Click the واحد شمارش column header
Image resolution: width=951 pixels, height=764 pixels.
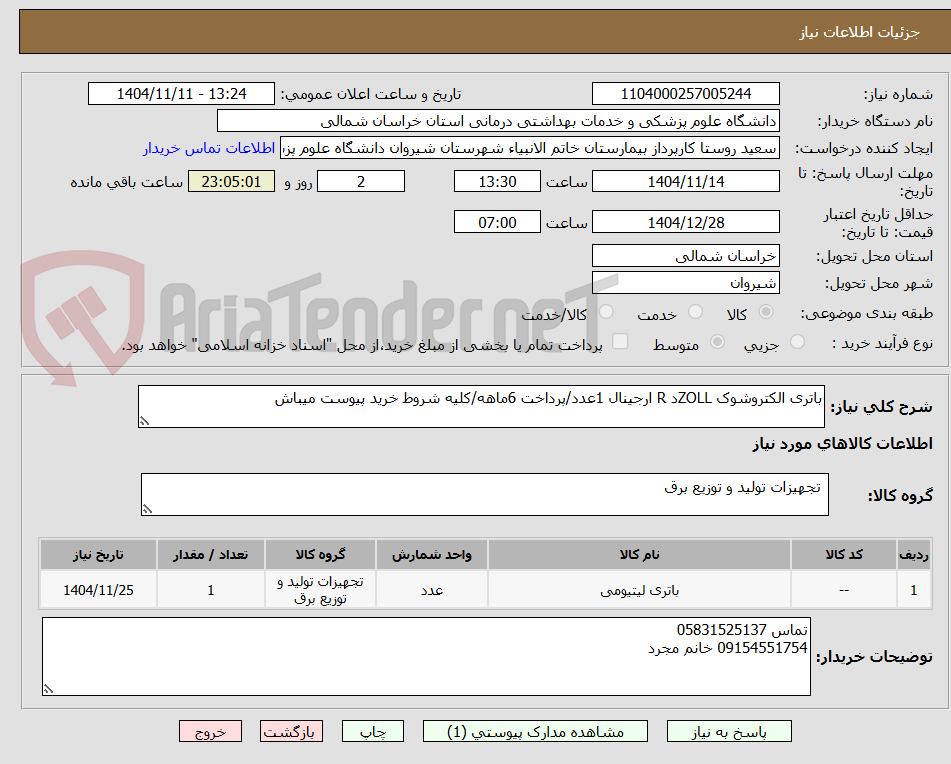pyautogui.click(x=432, y=555)
